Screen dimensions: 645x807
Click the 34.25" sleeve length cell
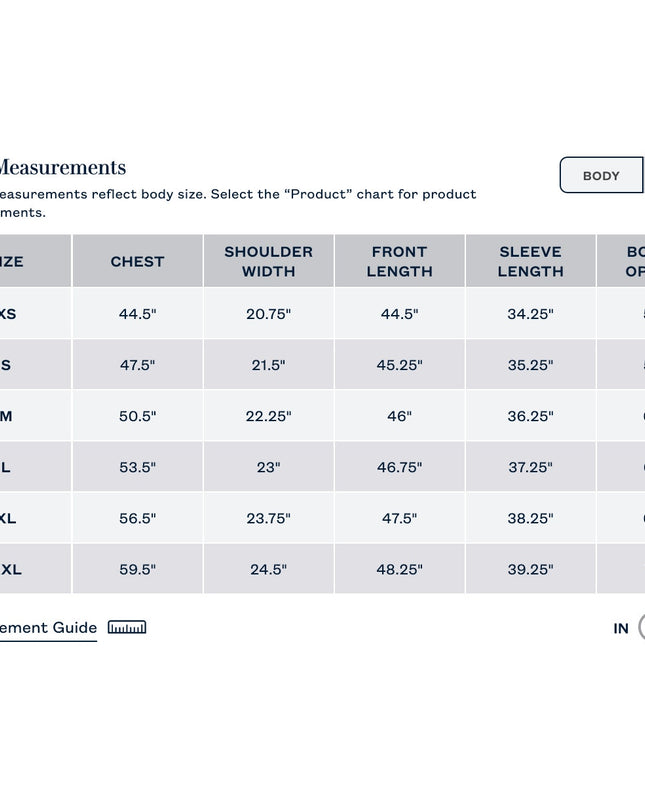(531, 313)
